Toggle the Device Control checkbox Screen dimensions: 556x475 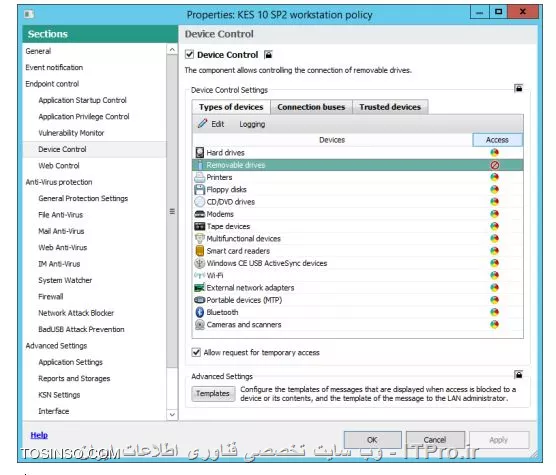pyautogui.click(x=189, y=54)
